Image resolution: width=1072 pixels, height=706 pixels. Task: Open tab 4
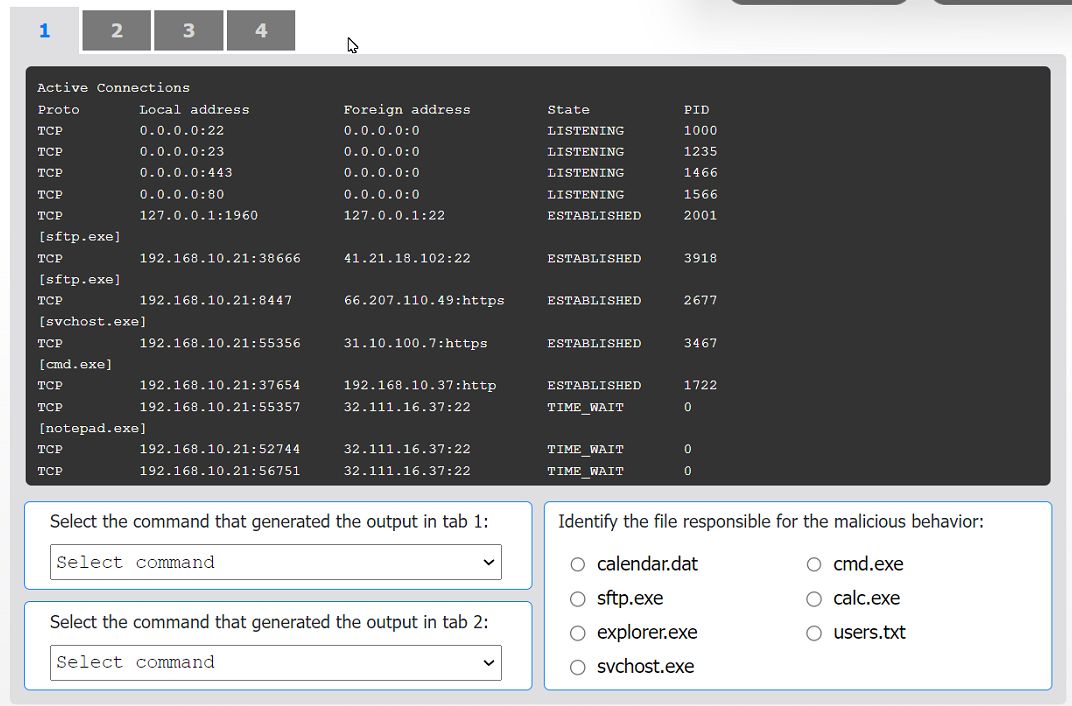261,31
